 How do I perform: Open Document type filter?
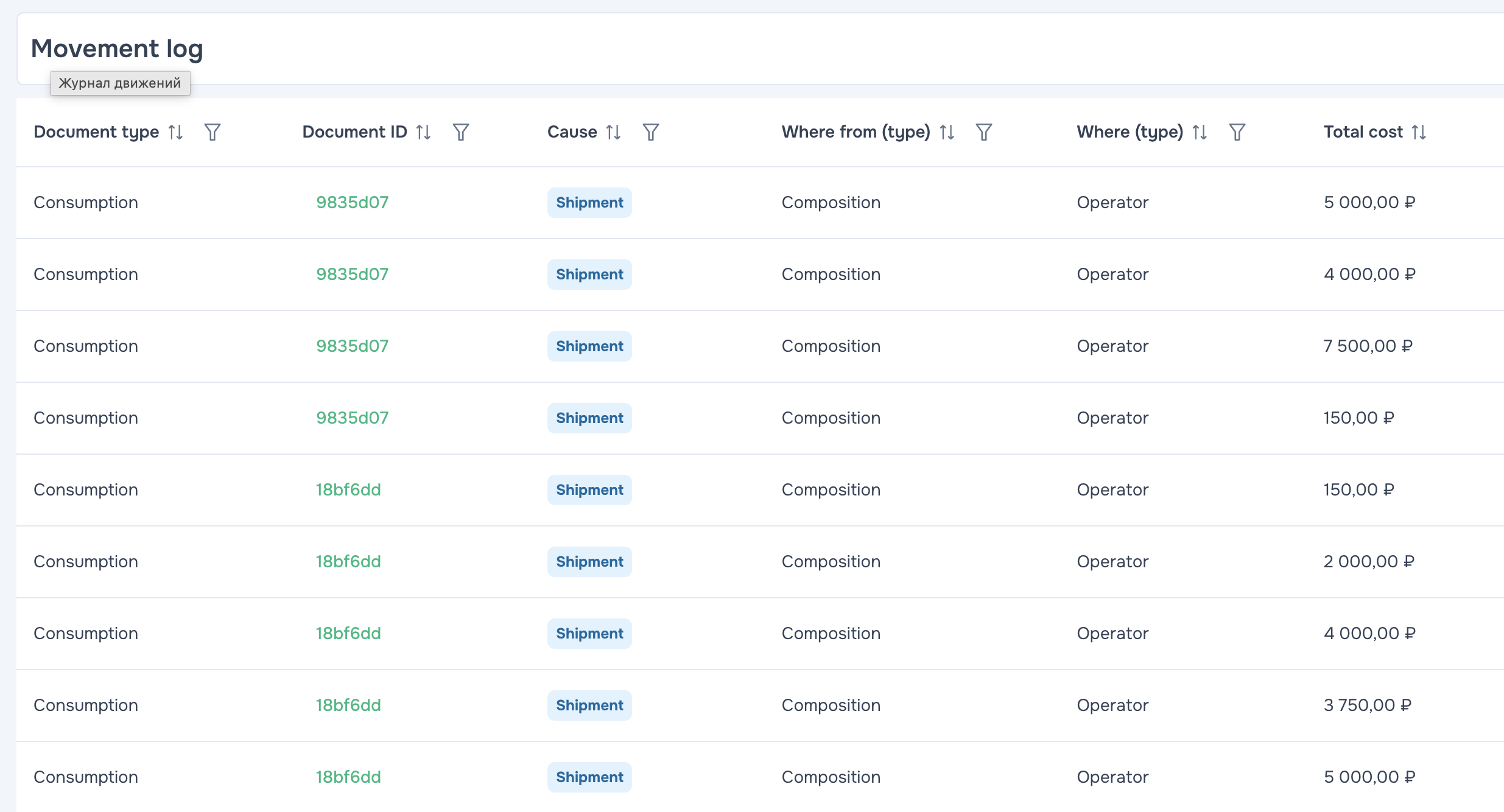(x=213, y=132)
